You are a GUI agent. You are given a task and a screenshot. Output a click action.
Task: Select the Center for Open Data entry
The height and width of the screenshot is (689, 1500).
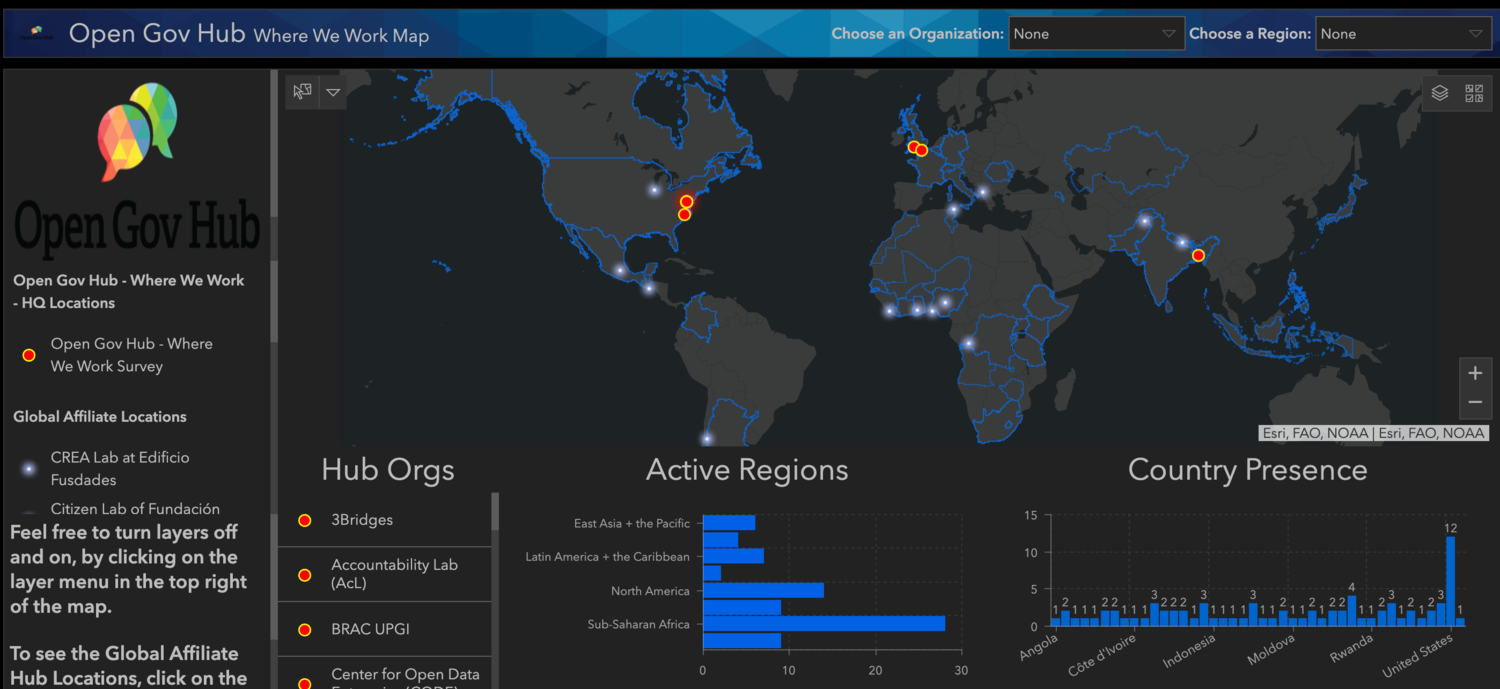coord(384,673)
